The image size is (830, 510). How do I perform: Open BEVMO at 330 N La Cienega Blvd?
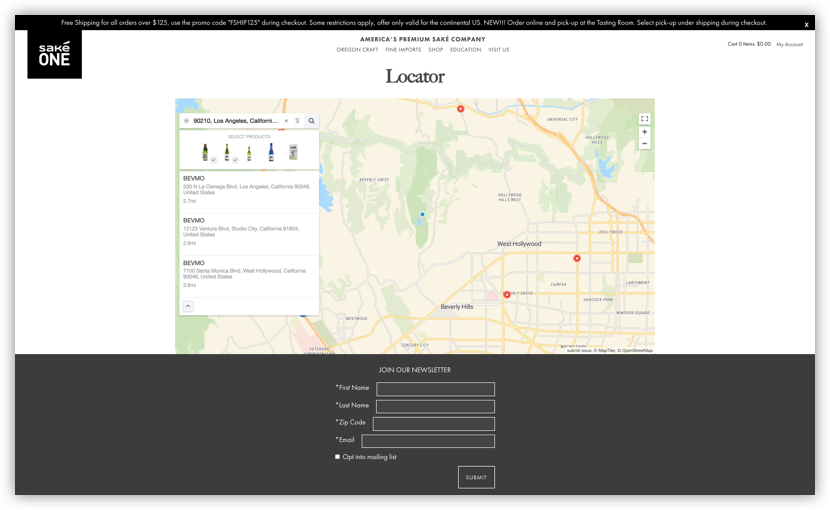[249, 192]
